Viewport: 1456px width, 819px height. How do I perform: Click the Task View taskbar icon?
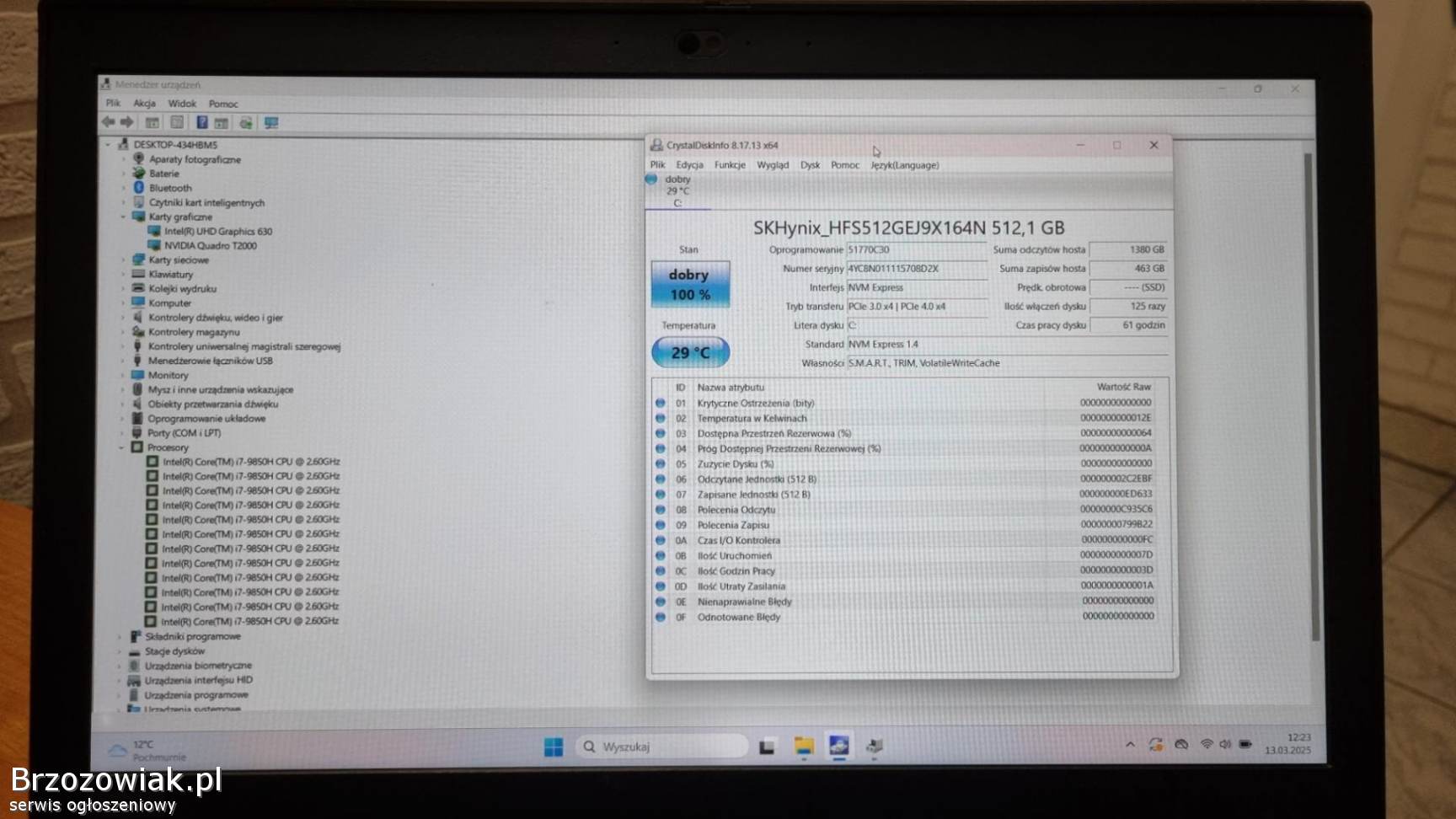click(x=767, y=747)
